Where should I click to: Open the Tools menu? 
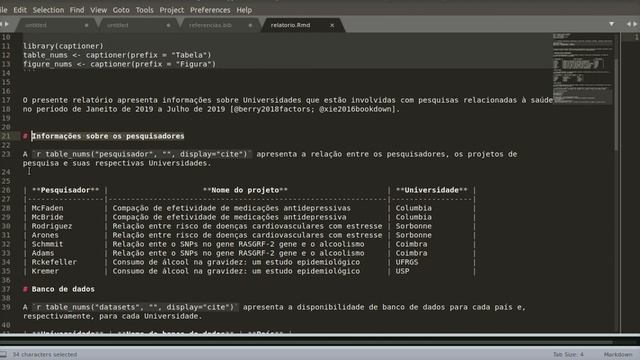[x=144, y=10]
